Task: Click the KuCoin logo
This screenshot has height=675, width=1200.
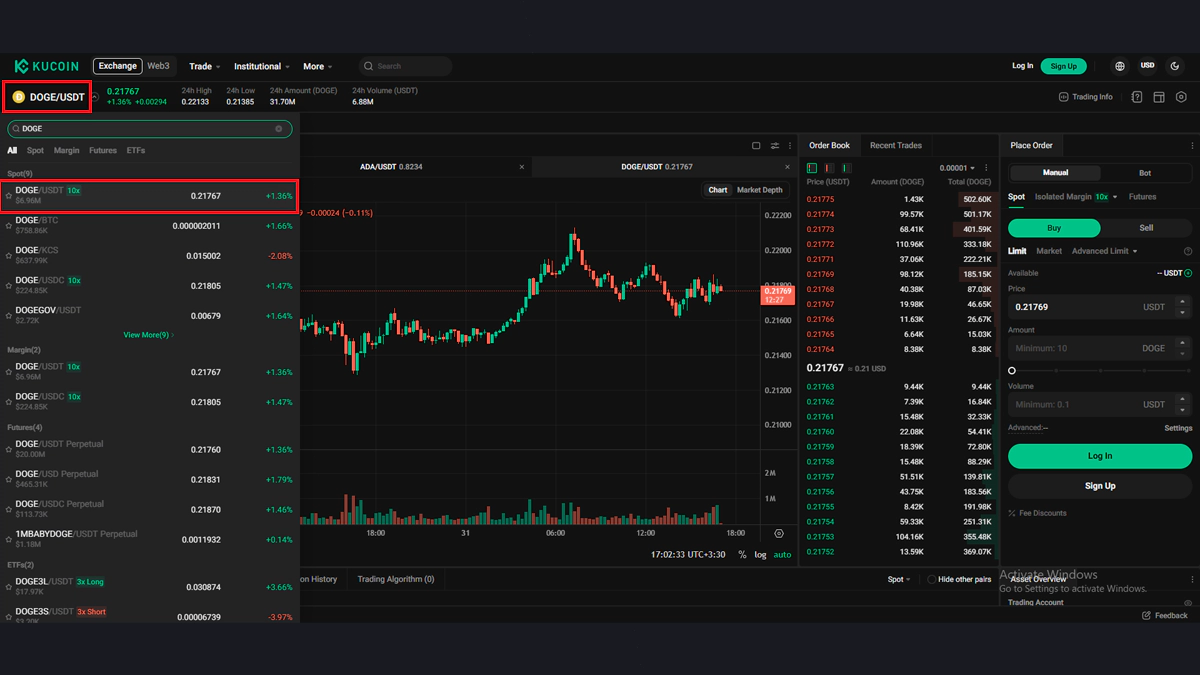Action: tap(46, 66)
